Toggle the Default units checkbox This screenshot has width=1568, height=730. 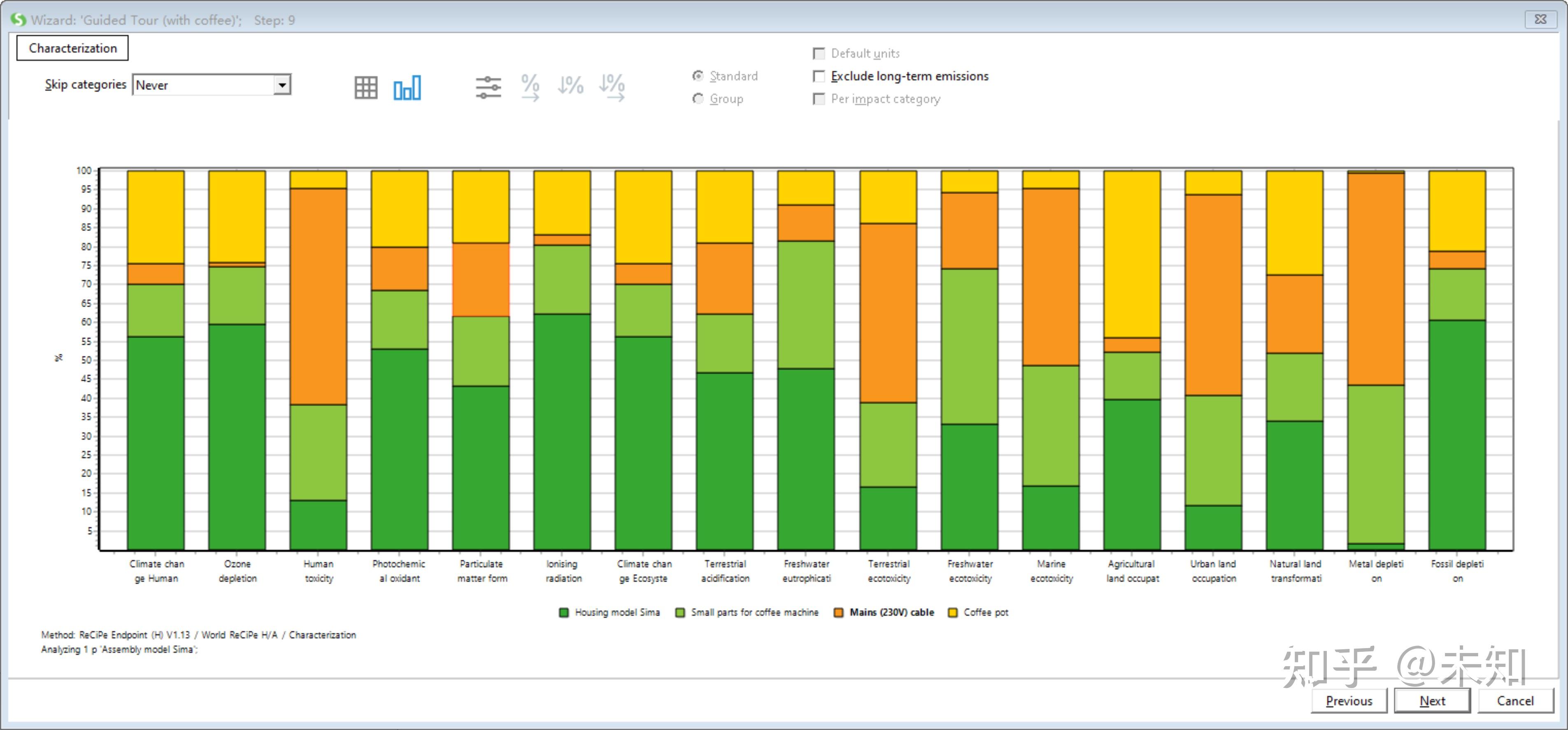819,54
